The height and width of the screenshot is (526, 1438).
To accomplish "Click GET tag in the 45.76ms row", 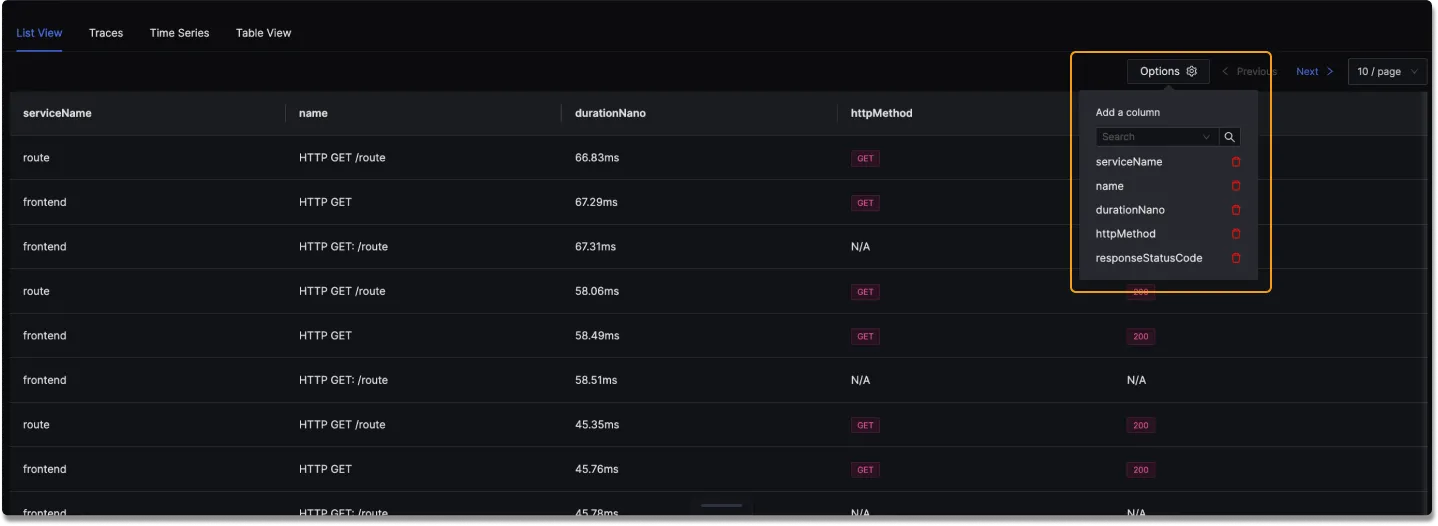I will tap(865, 470).
